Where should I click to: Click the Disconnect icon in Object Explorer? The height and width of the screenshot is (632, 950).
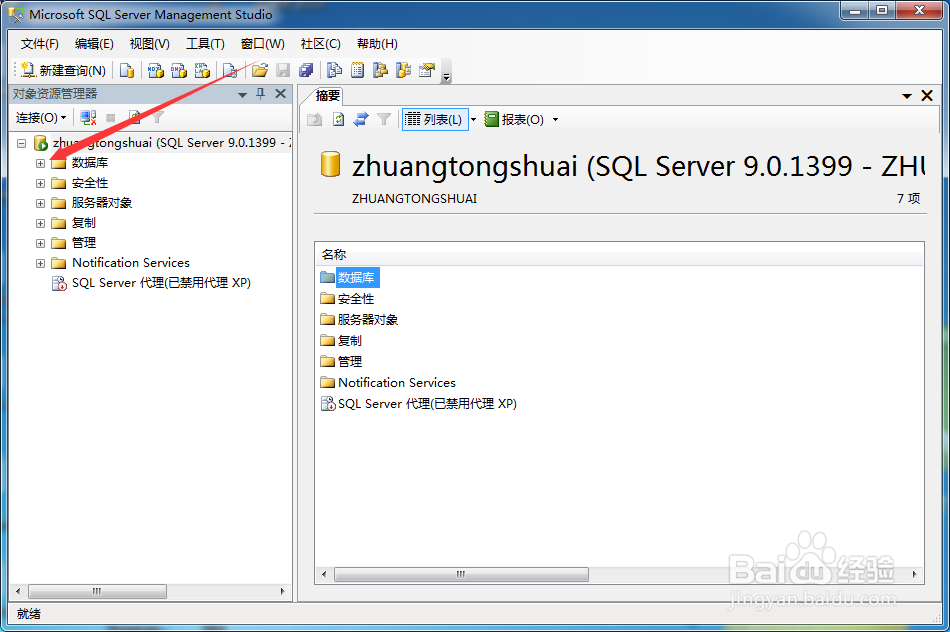click(88, 118)
